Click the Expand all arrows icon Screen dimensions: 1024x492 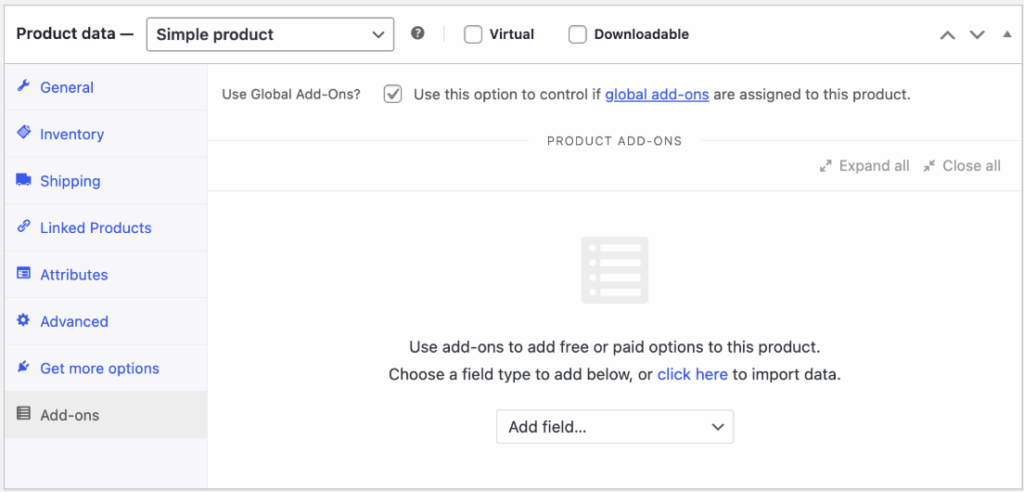click(825, 166)
